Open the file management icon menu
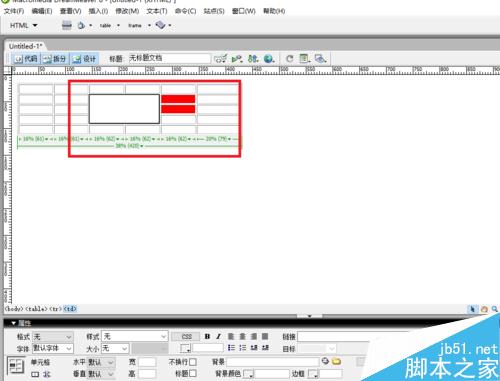Screen dimensions: 500x381 coord(253,59)
